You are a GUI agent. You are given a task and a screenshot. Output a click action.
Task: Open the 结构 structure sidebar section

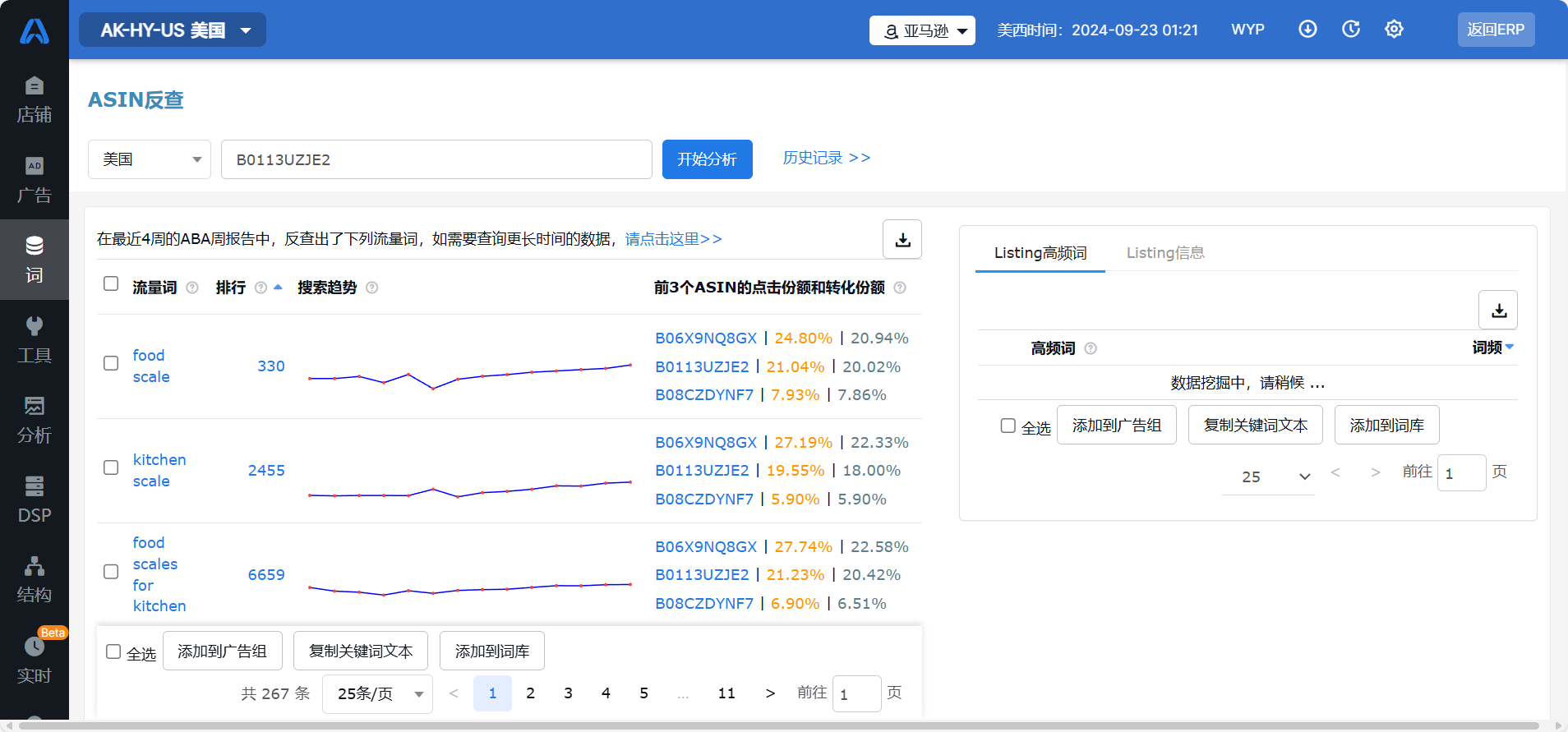pyautogui.click(x=35, y=579)
